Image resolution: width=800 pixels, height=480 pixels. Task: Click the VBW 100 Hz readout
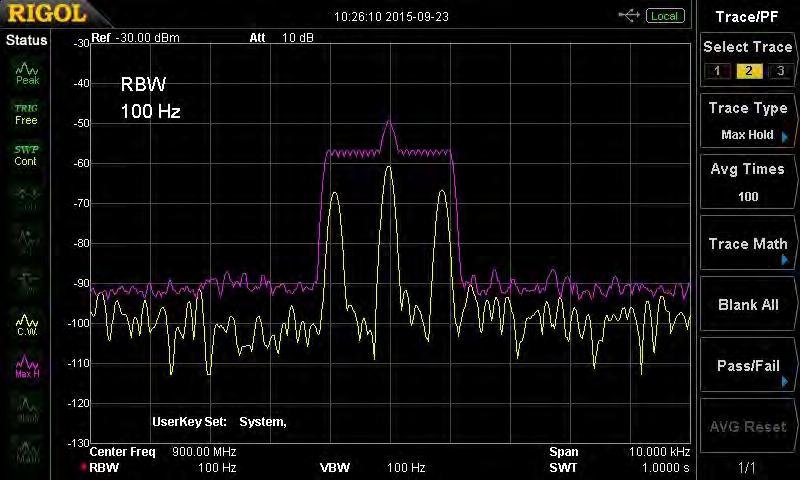pyautogui.click(x=372, y=467)
